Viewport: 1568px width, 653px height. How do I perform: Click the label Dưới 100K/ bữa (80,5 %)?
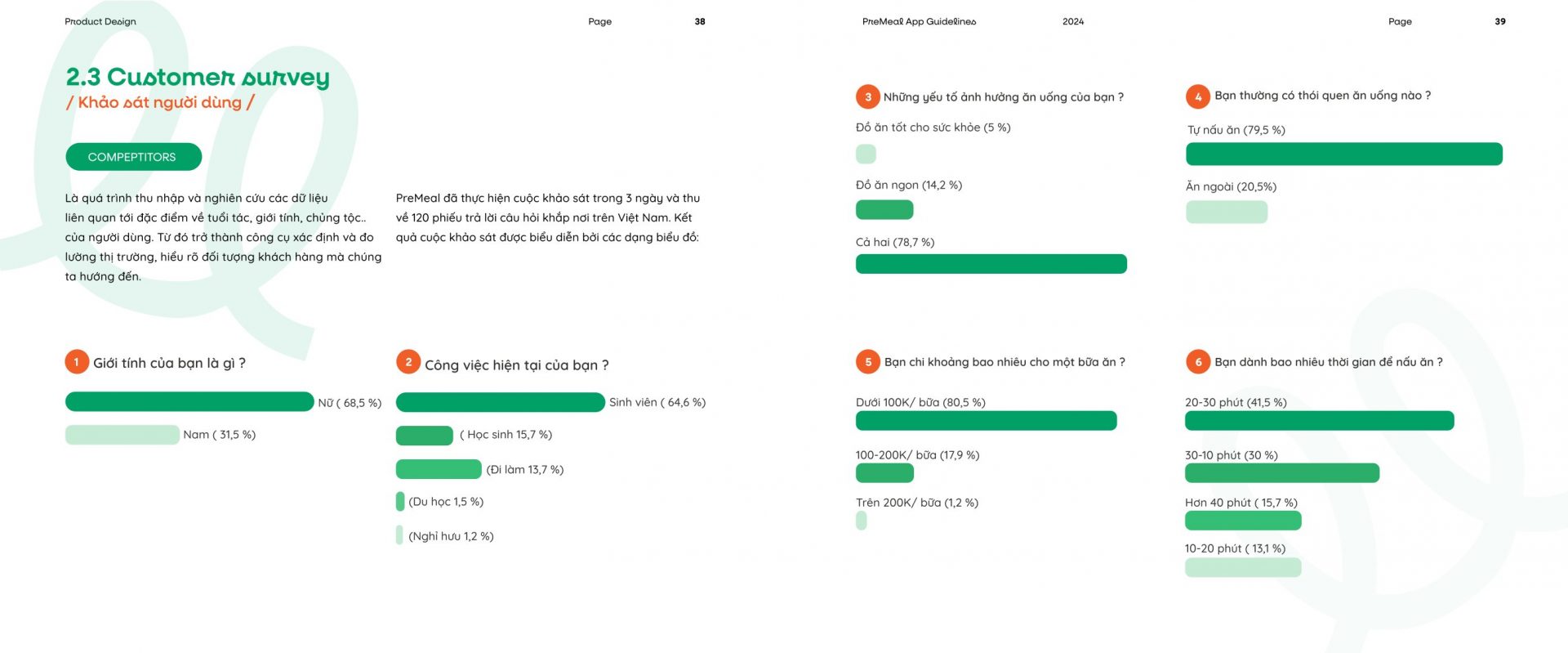920,402
